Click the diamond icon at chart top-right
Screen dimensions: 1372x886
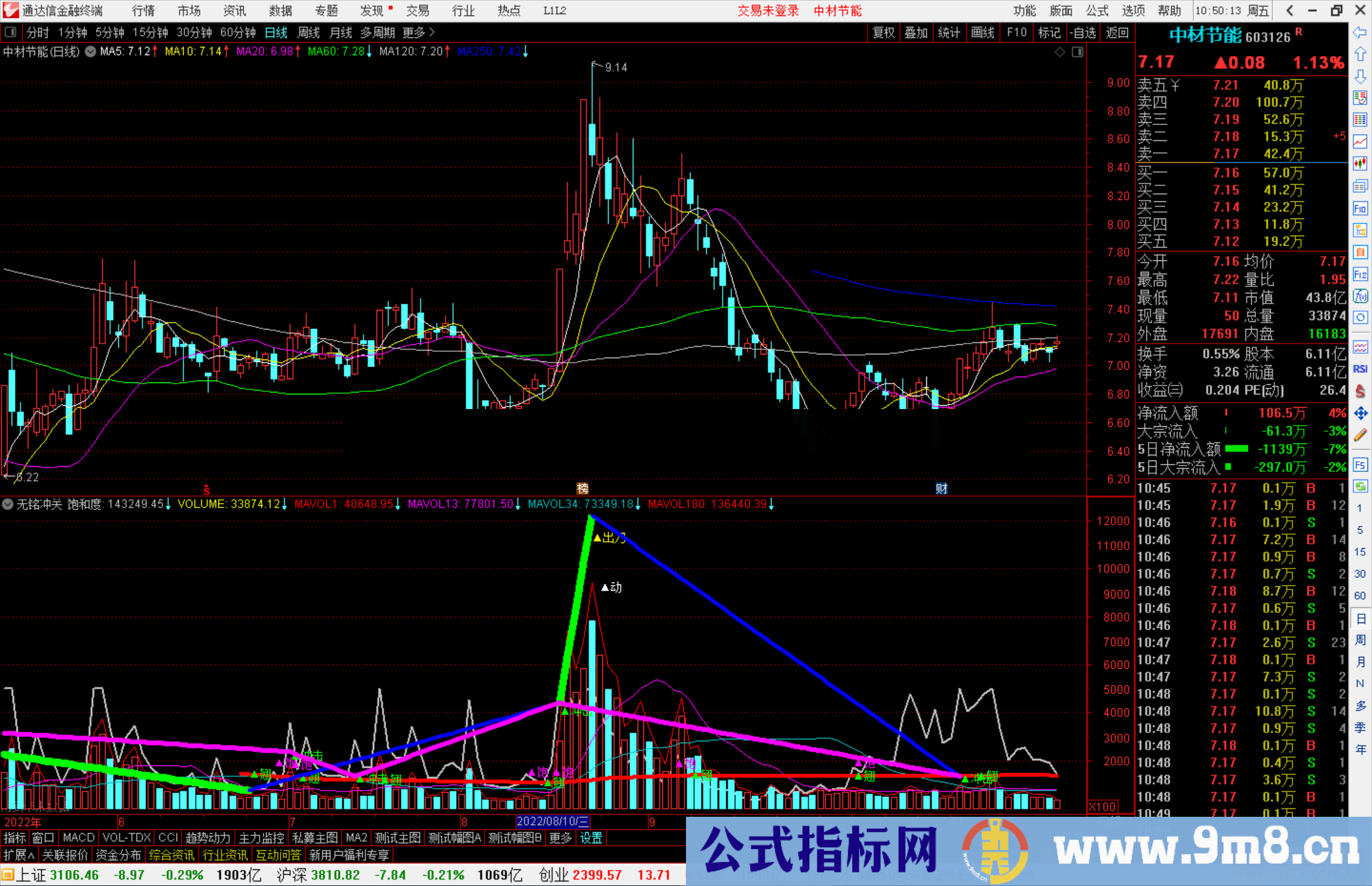coord(1059,52)
